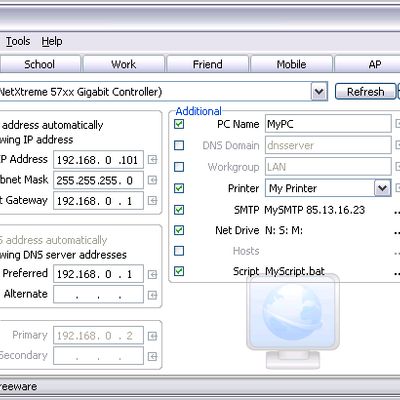Uncheck the PC Name checkbox
Image resolution: width=400 pixels, height=400 pixels.
[179, 124]
